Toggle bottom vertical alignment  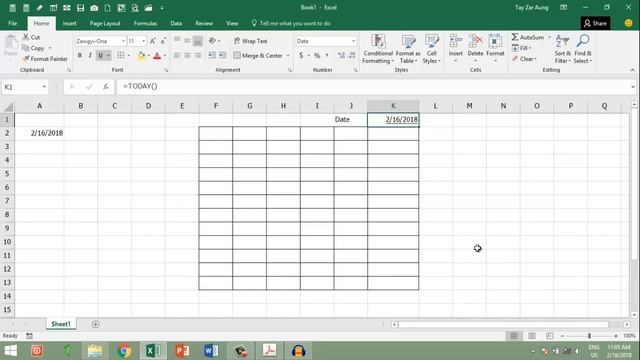[x=198, y=41]
